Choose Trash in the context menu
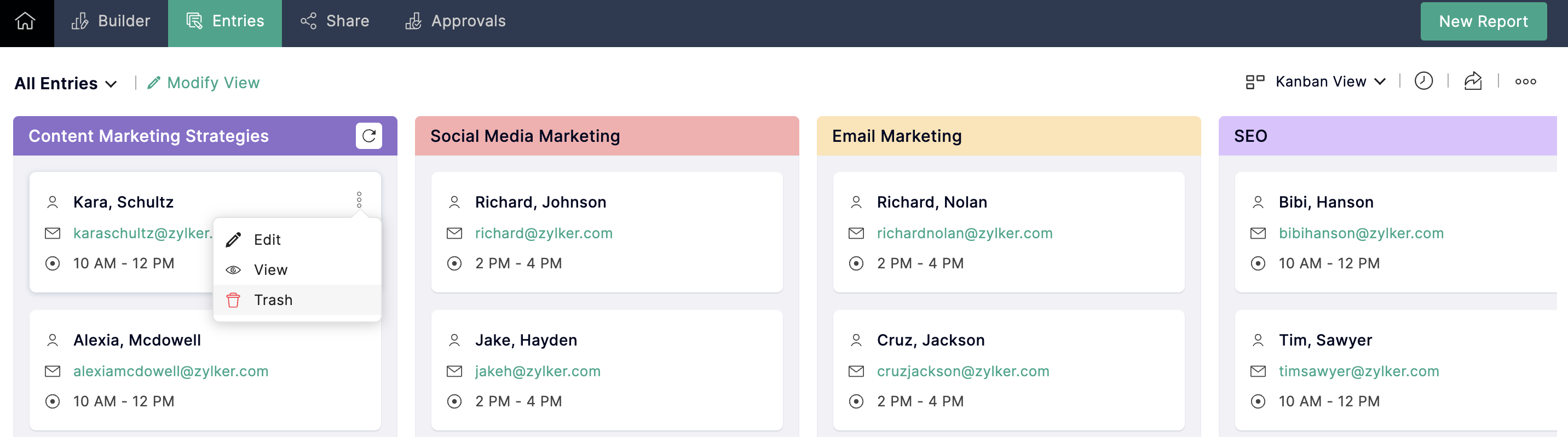 pyautogui.click(x=273, y=300)
